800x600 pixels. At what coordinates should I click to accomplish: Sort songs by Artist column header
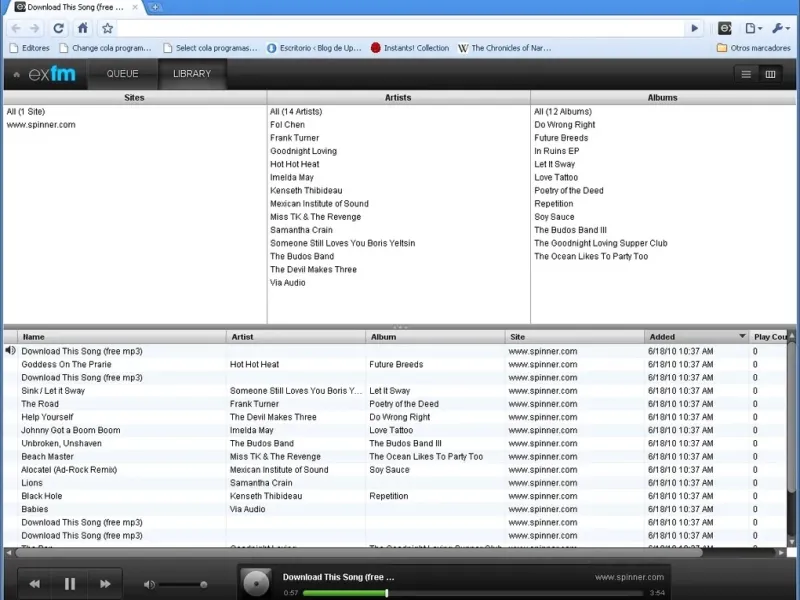tap(296, 337)
